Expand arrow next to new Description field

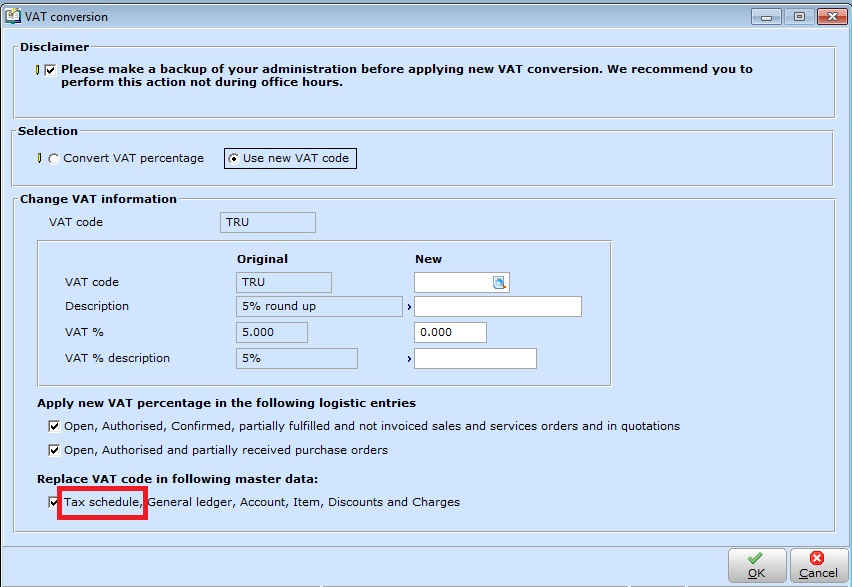point(409,307)
